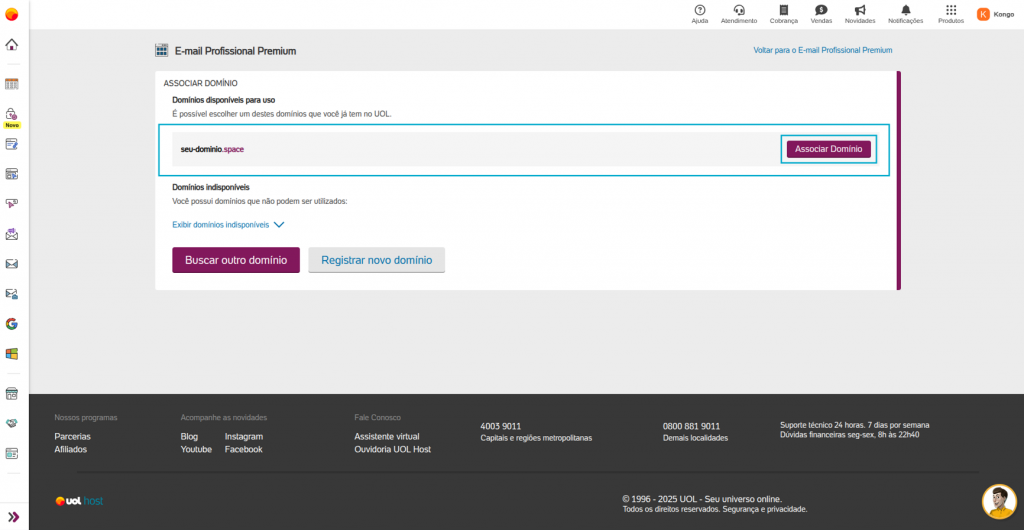Click the UOL orange logo in sidebar
The image size is (1024, 530).
click(12, 14)
